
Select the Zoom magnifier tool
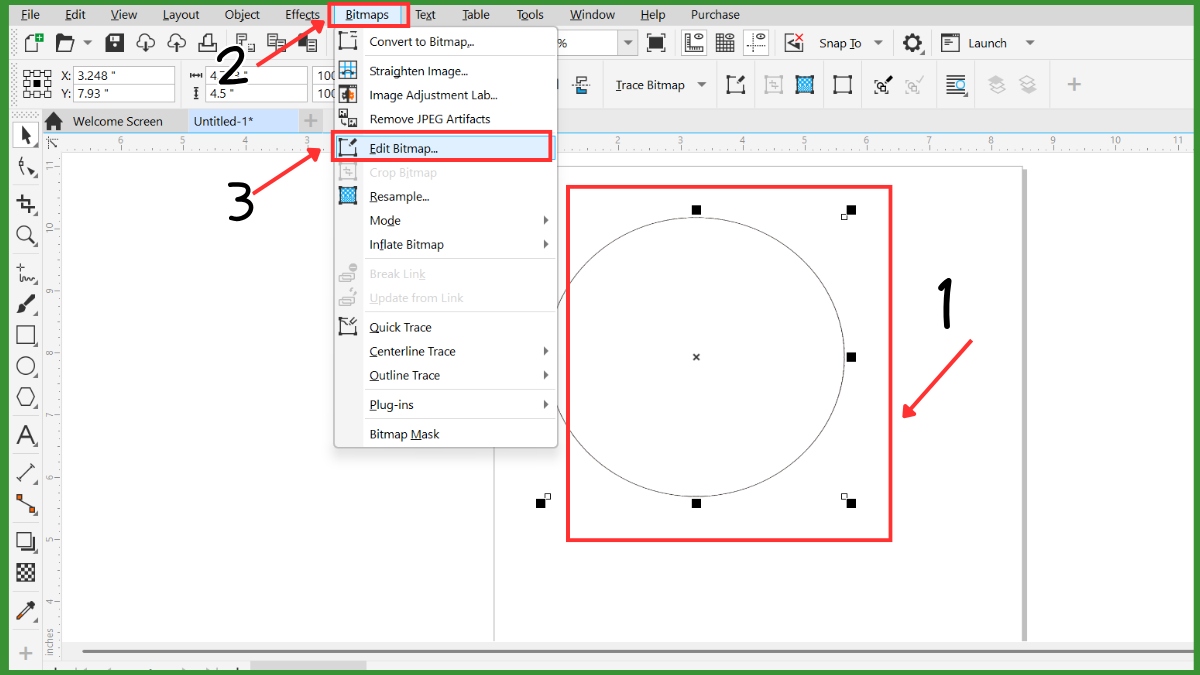click(x=26, y=236)
